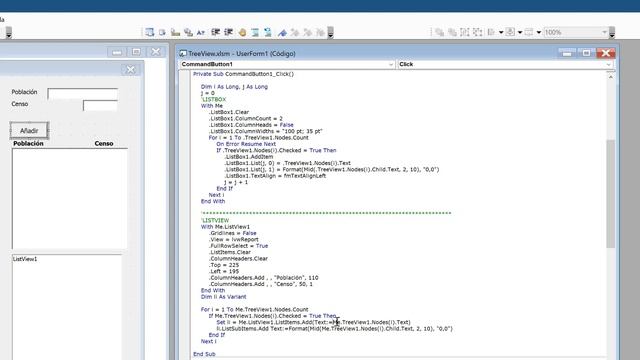Click the code window scroll up arrow

(611, 77)
